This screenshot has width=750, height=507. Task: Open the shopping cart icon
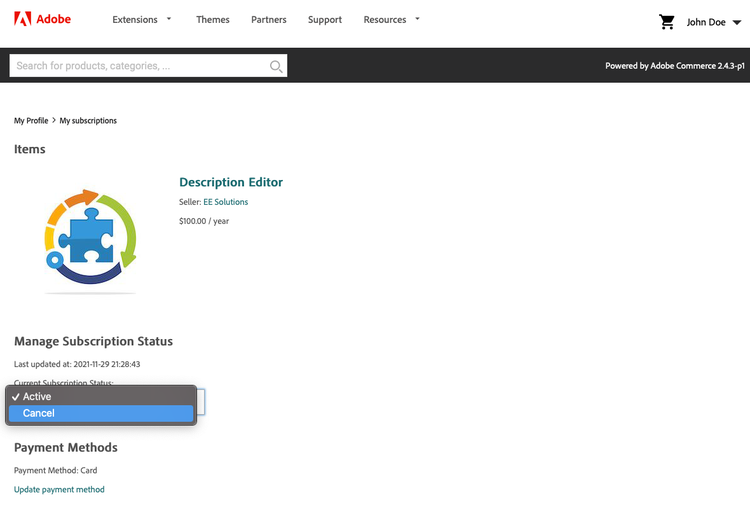point(667,21)
